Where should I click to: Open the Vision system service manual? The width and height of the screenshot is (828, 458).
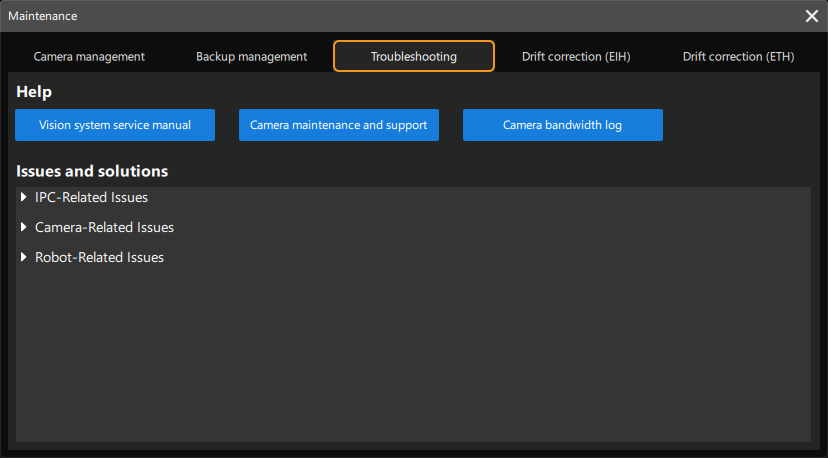pyautogui.click(x=115, y=125)
